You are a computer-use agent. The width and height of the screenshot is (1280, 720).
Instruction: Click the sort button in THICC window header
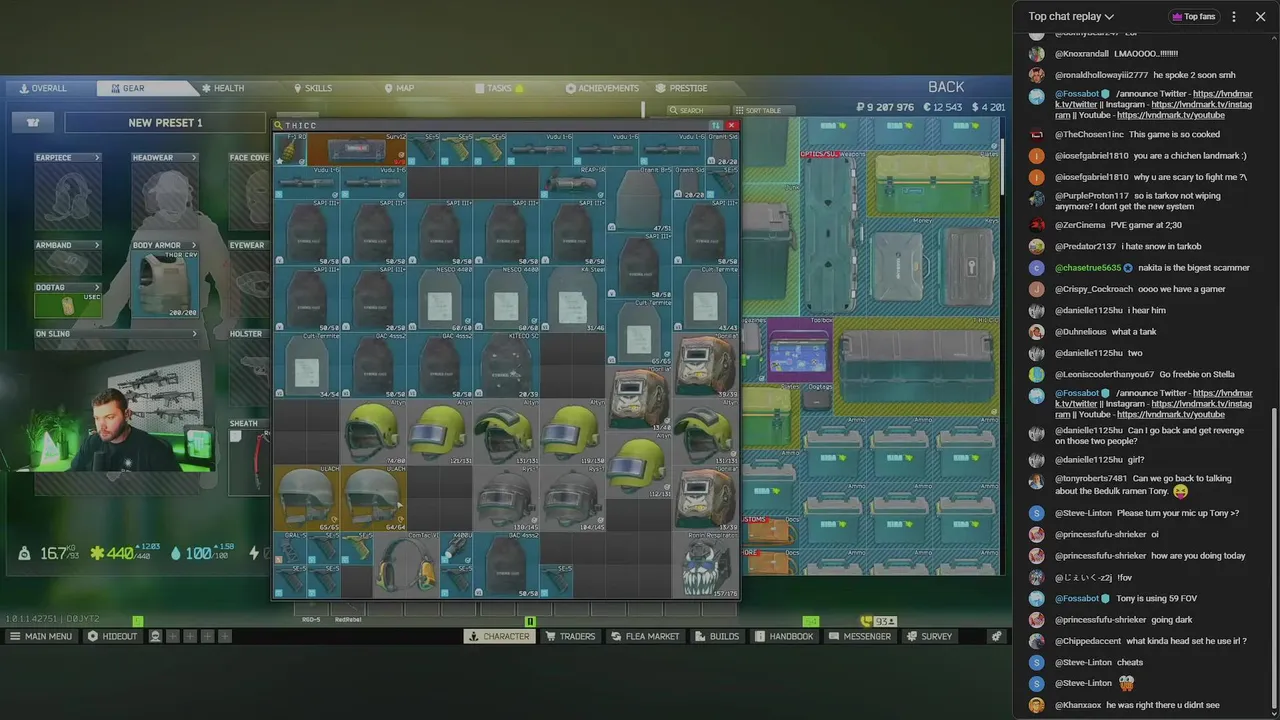point(715,126)
